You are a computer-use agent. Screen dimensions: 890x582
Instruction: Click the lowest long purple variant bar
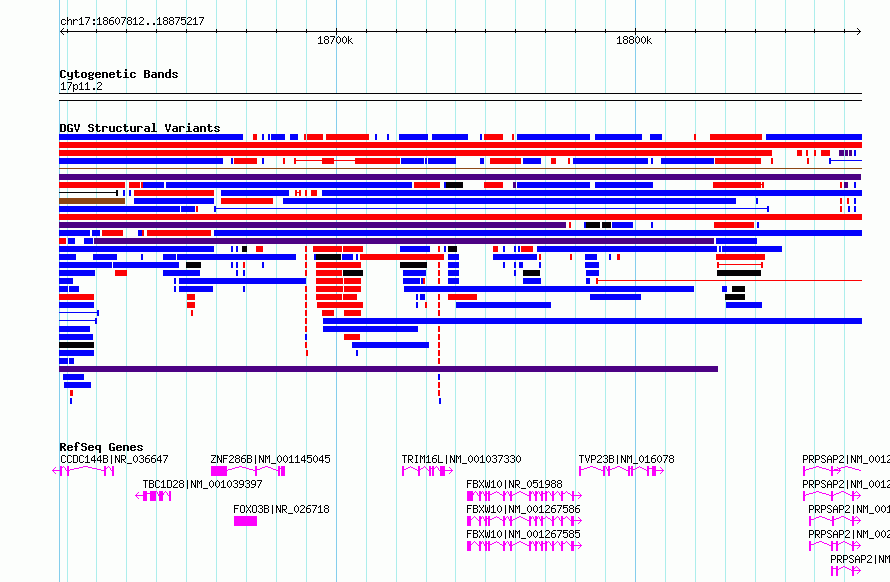point(388,369)
